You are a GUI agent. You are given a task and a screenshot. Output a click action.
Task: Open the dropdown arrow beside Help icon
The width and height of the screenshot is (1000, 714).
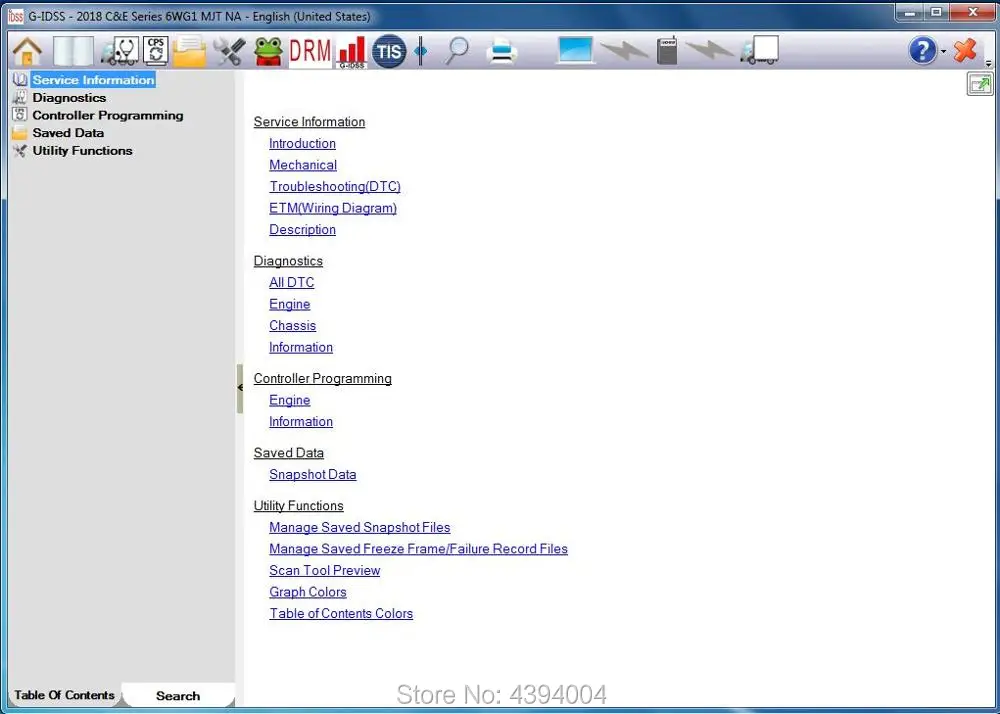pos(943,51)
